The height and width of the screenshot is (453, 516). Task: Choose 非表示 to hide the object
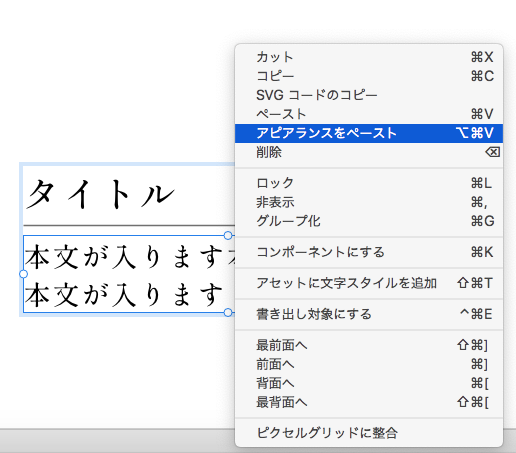tap(369, 202)
